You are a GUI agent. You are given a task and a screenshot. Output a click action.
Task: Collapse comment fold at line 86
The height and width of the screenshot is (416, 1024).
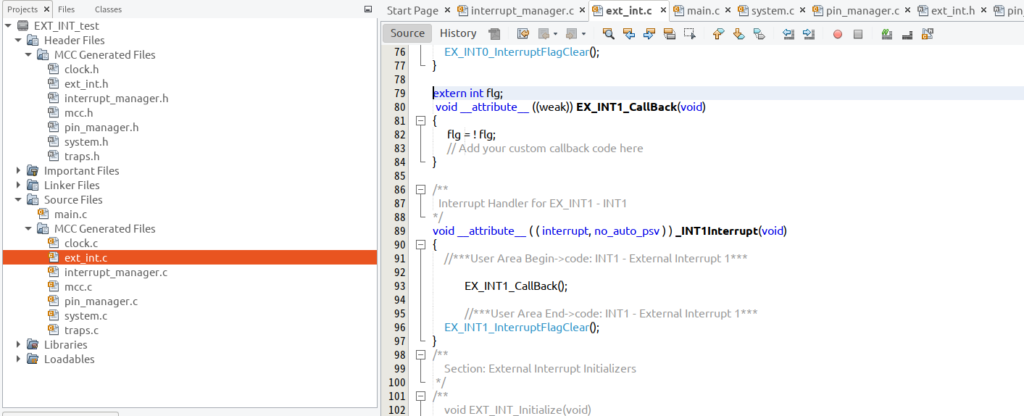(x=420, y=189)
